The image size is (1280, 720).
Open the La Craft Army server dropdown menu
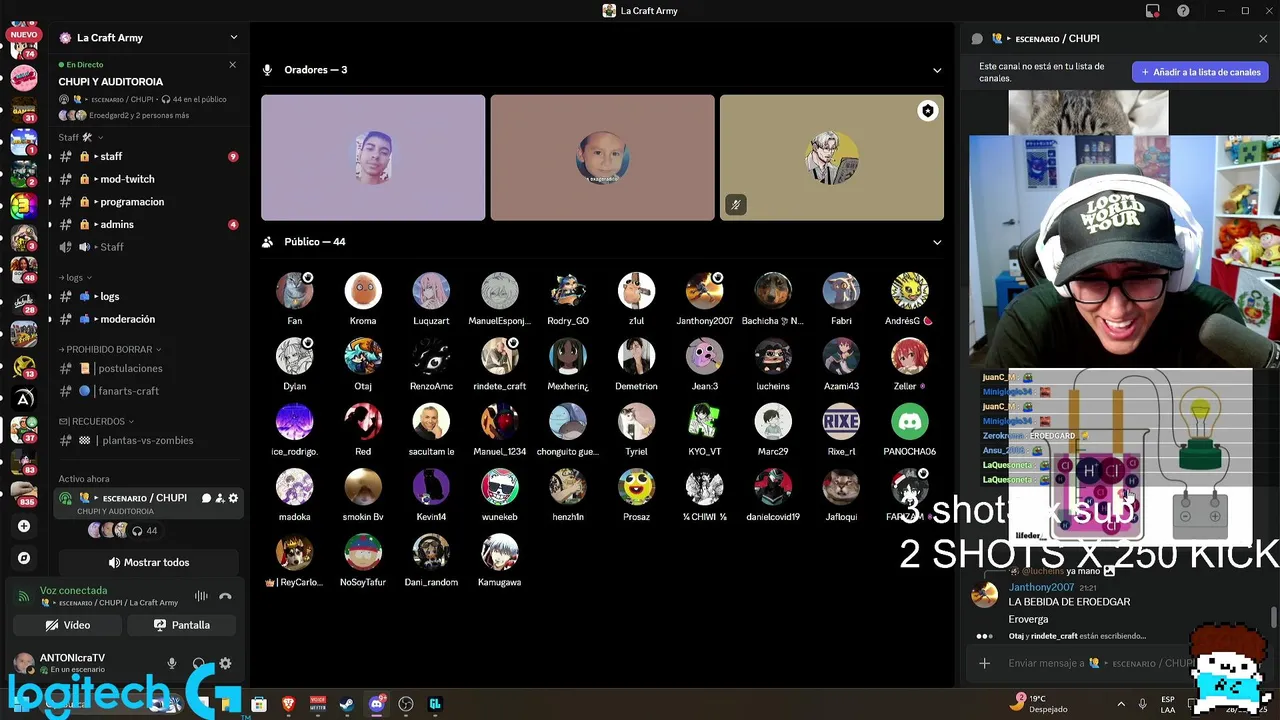(x=234, y=38)
